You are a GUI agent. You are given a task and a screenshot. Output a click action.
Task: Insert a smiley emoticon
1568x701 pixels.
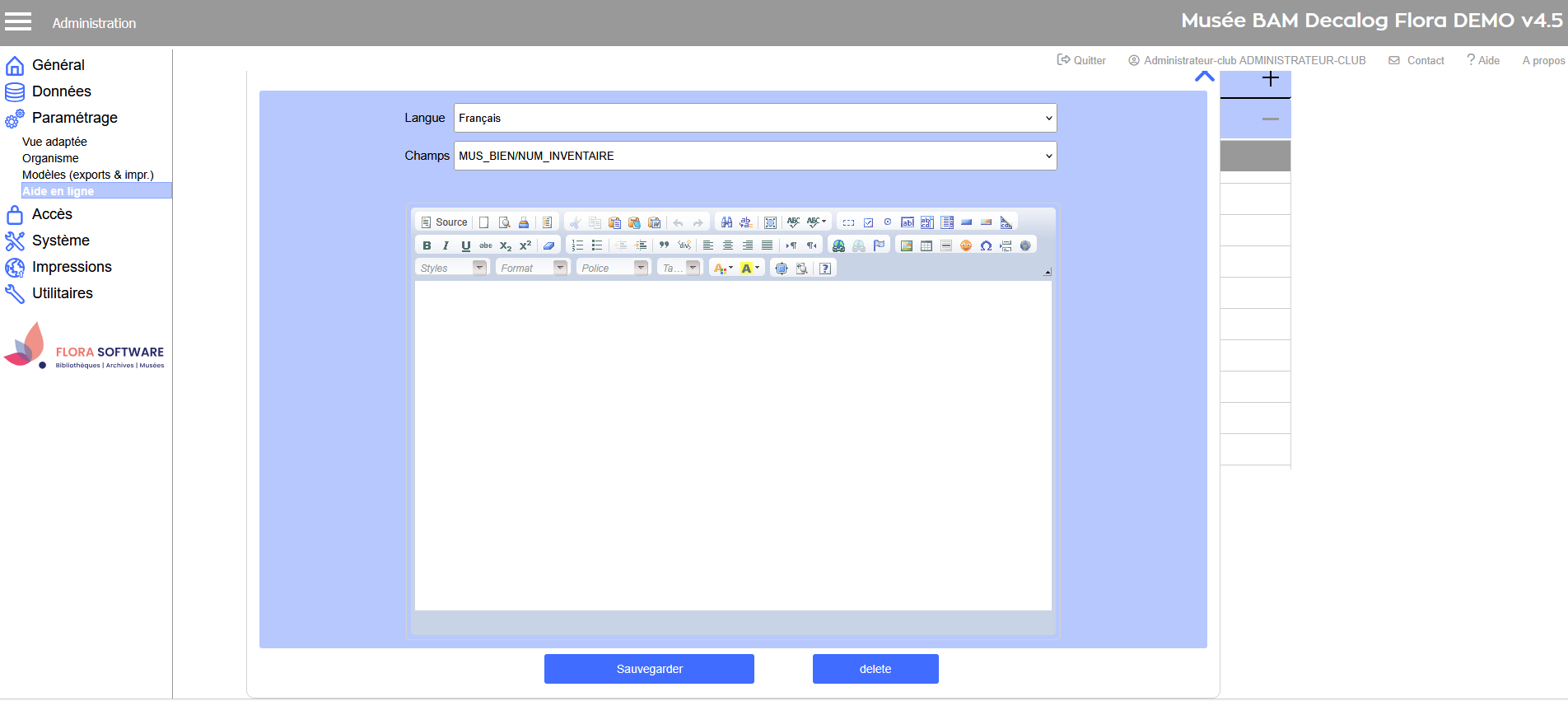pyautogui.click(x=966, y=245)
